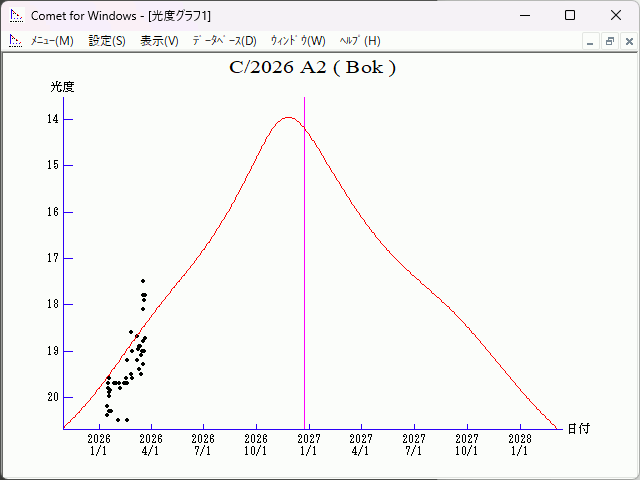Click the graph document icon in menu bar

click(x=15, y=41)
